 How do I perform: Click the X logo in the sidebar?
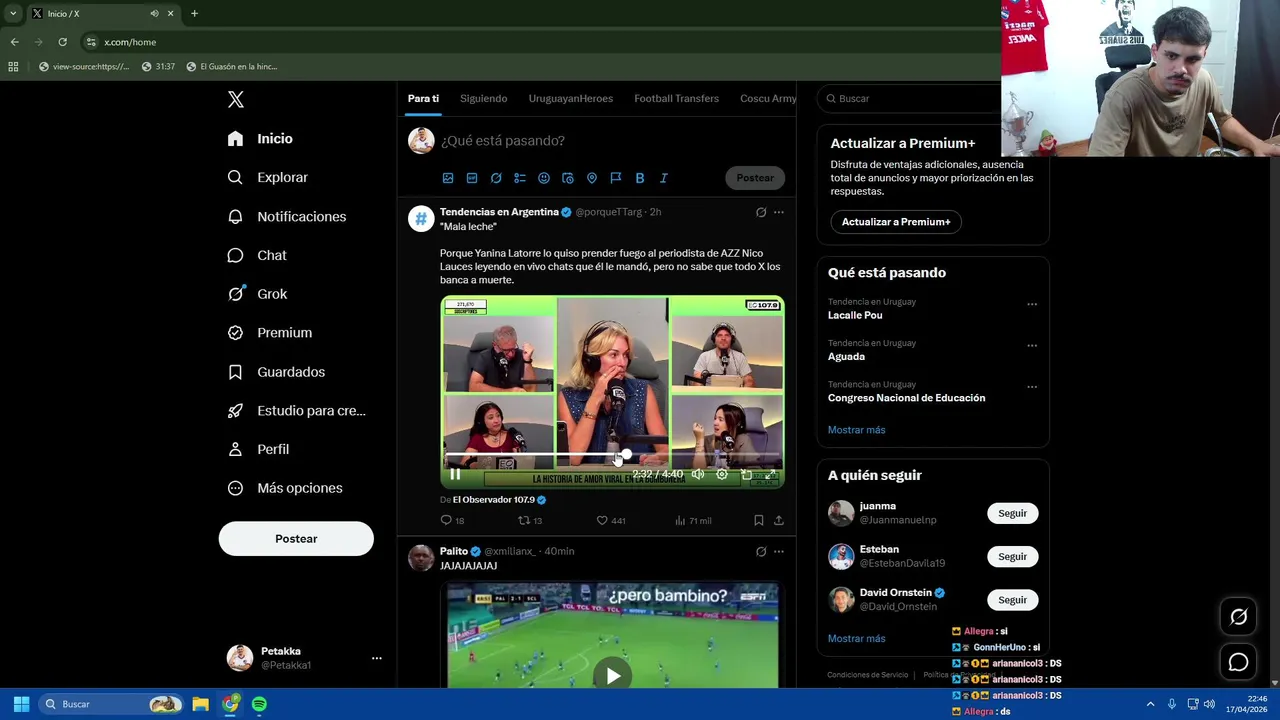click(236, 99)
